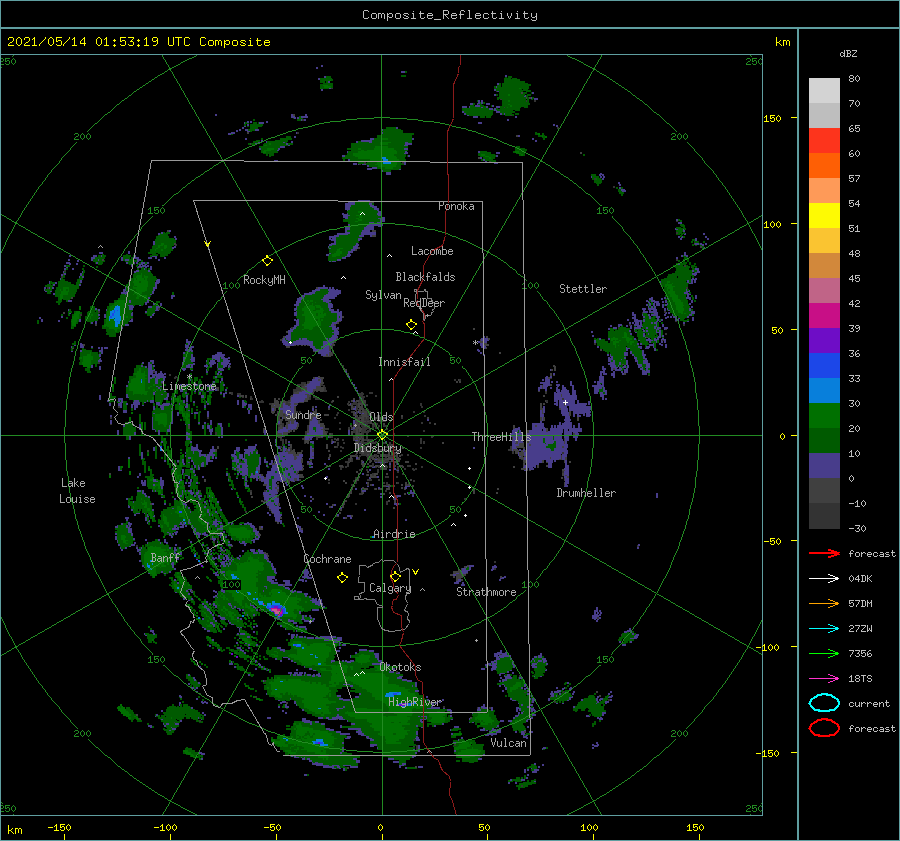Viewport: 900px width, 841px height.
Task: Select the orange 57DM arrow icon
Action: point(824,603)
